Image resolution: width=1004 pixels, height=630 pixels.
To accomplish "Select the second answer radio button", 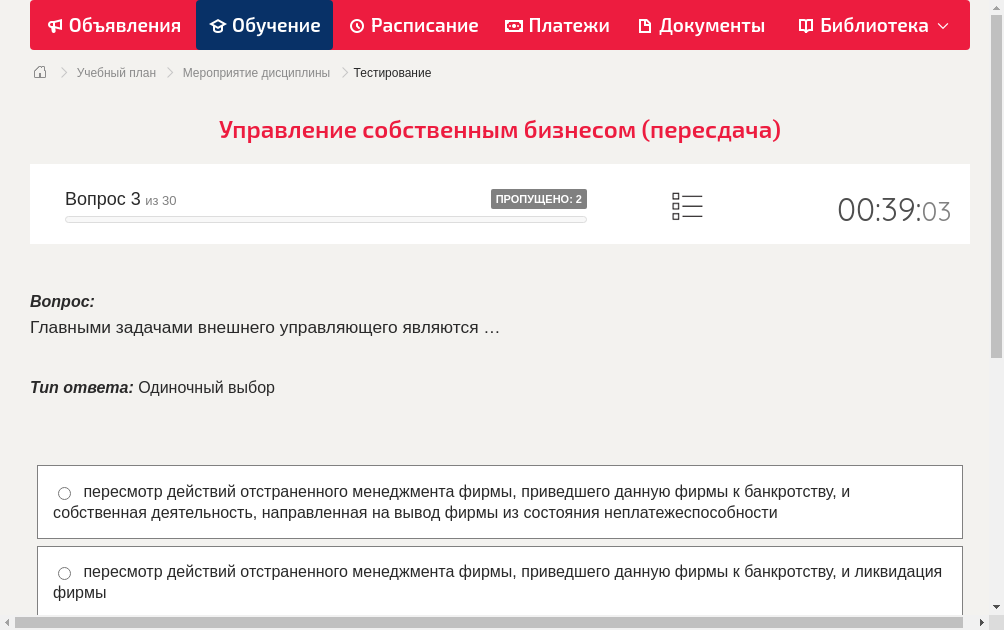I will (64, 572).
